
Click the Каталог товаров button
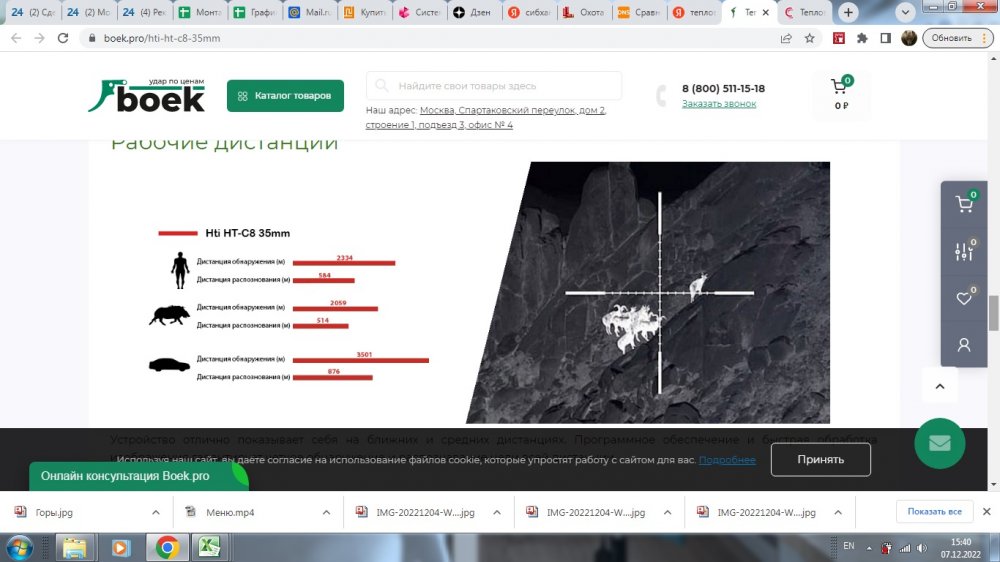tap(285, 96)
